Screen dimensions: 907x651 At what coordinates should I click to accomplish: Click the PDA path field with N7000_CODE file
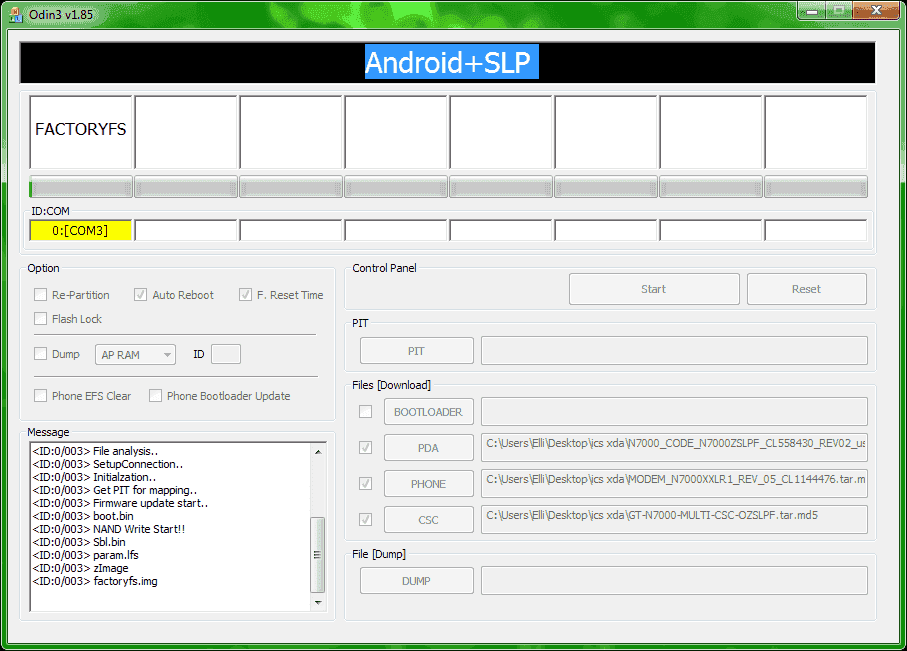pos(674,447)
